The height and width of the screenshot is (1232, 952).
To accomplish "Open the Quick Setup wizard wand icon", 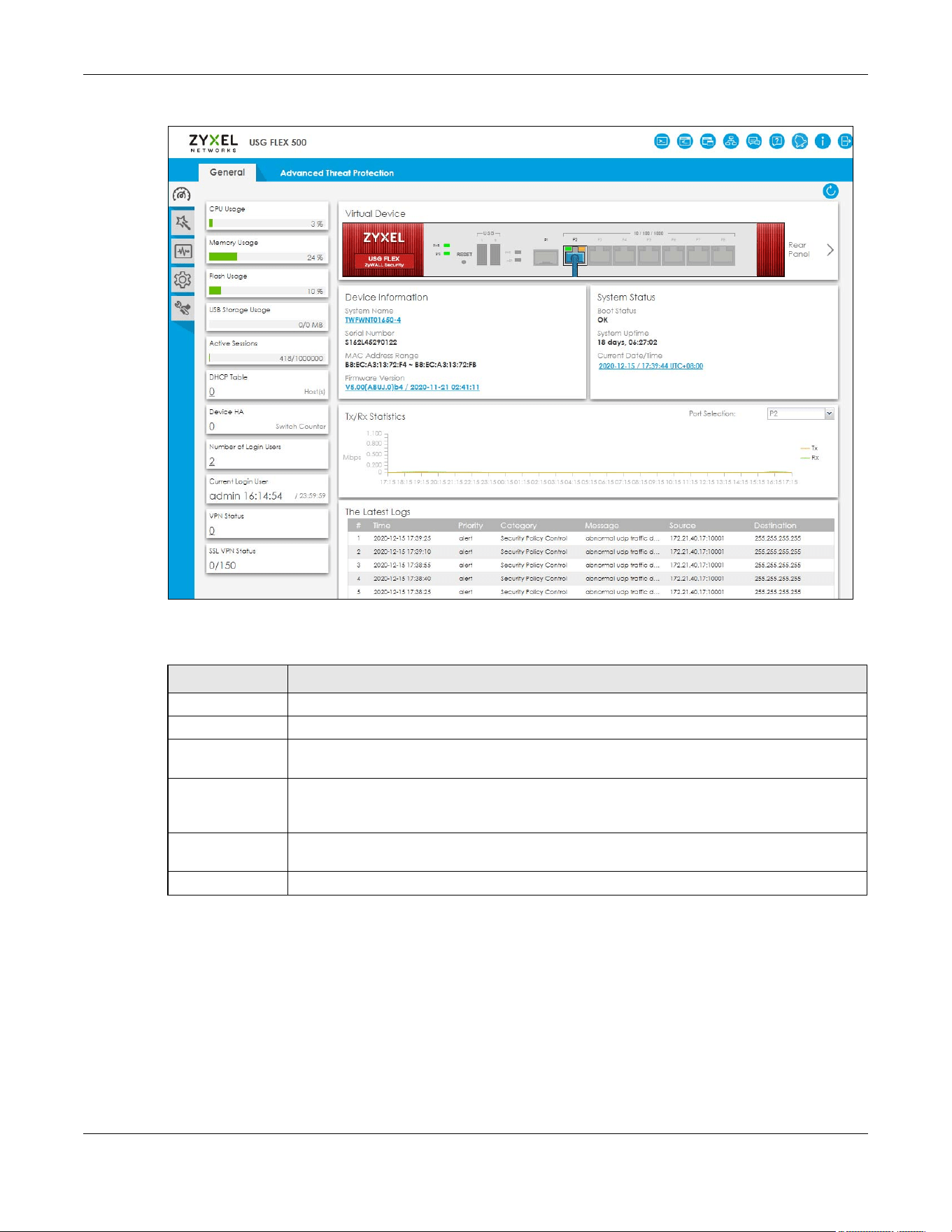I will pos(183,223).
